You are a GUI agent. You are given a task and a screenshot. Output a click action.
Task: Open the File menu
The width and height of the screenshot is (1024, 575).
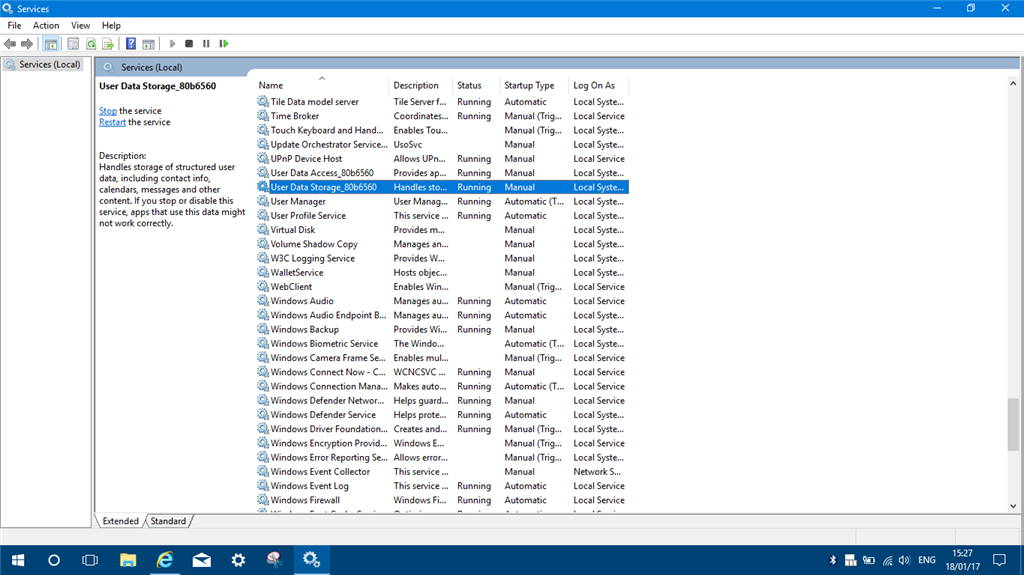tap(14, 25)
